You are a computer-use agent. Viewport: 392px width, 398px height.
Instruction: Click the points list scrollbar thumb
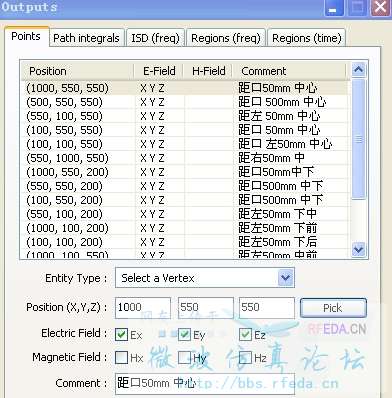click(358, 139)
